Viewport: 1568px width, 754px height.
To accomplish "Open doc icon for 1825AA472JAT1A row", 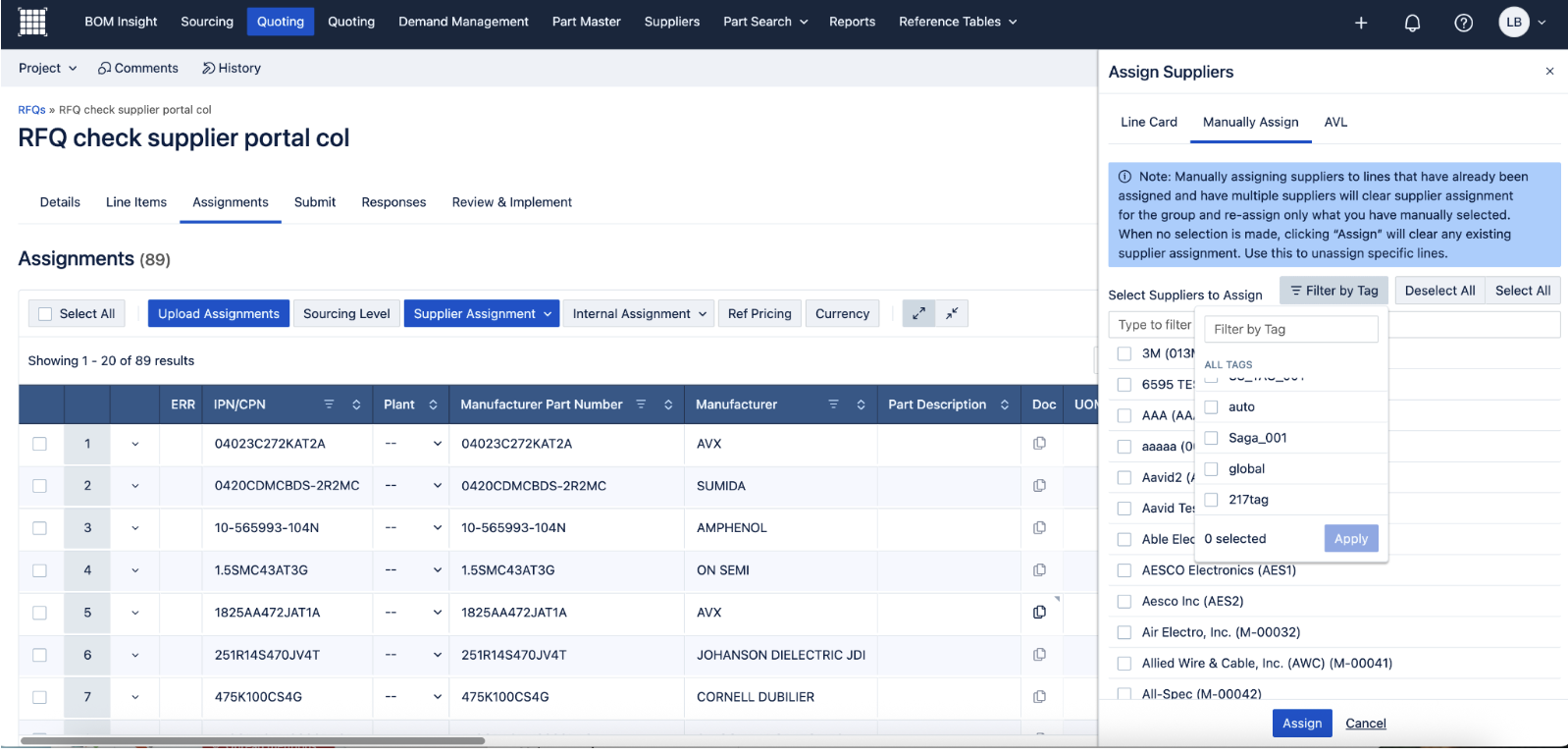I will click(1039, 612).
